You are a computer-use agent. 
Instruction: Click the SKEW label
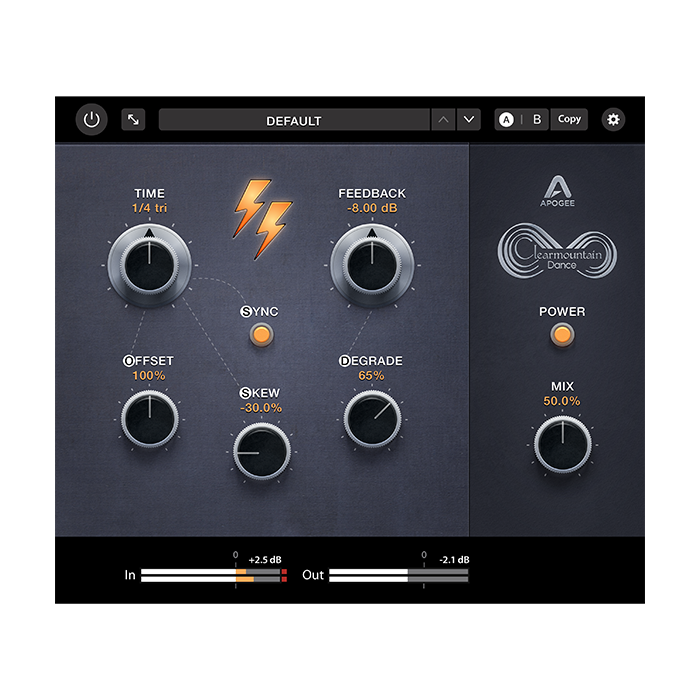click(x=260, y=393)
